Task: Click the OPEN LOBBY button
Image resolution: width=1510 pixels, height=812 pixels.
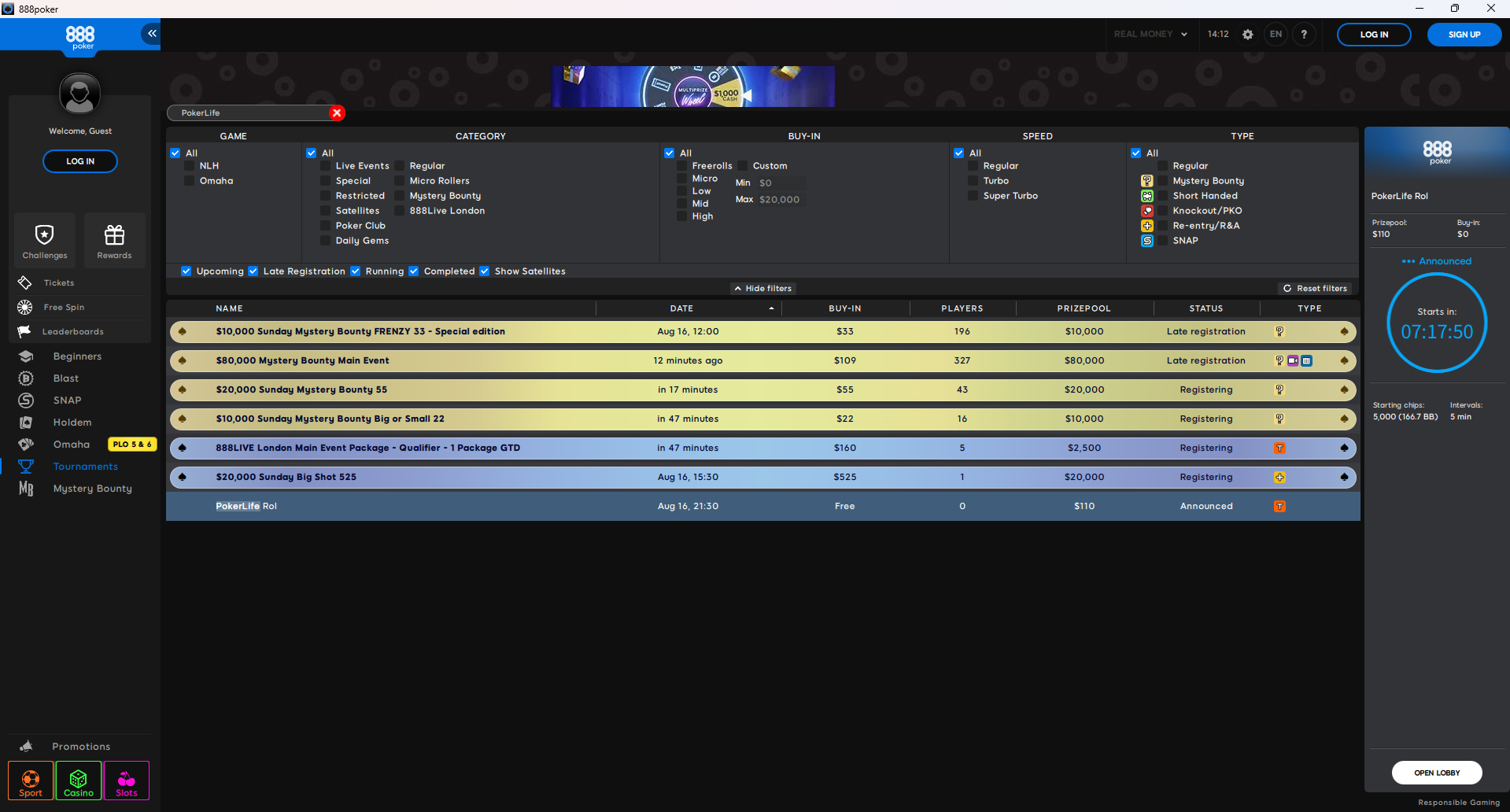Action: [1437, 773]
